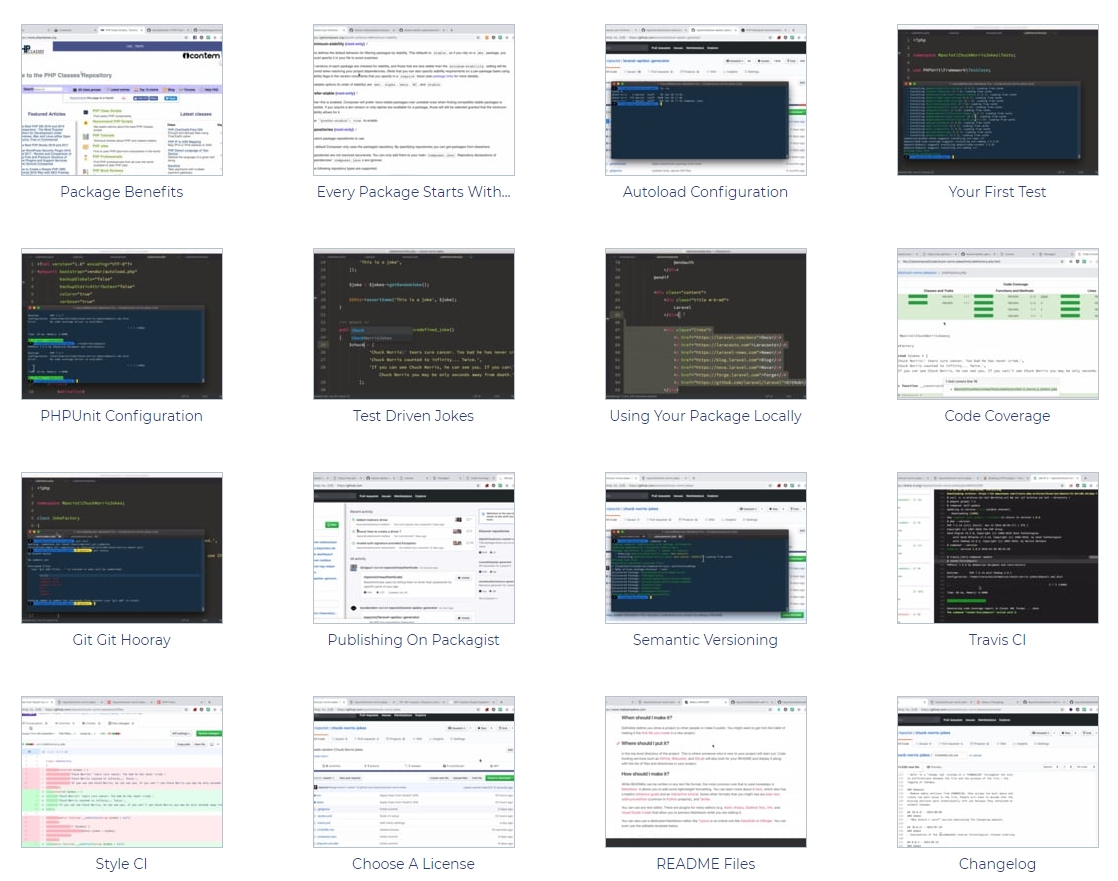1118x881 pixels.
Task: Open the Git Git Hooray thumbnail
Action: [122, 547]
